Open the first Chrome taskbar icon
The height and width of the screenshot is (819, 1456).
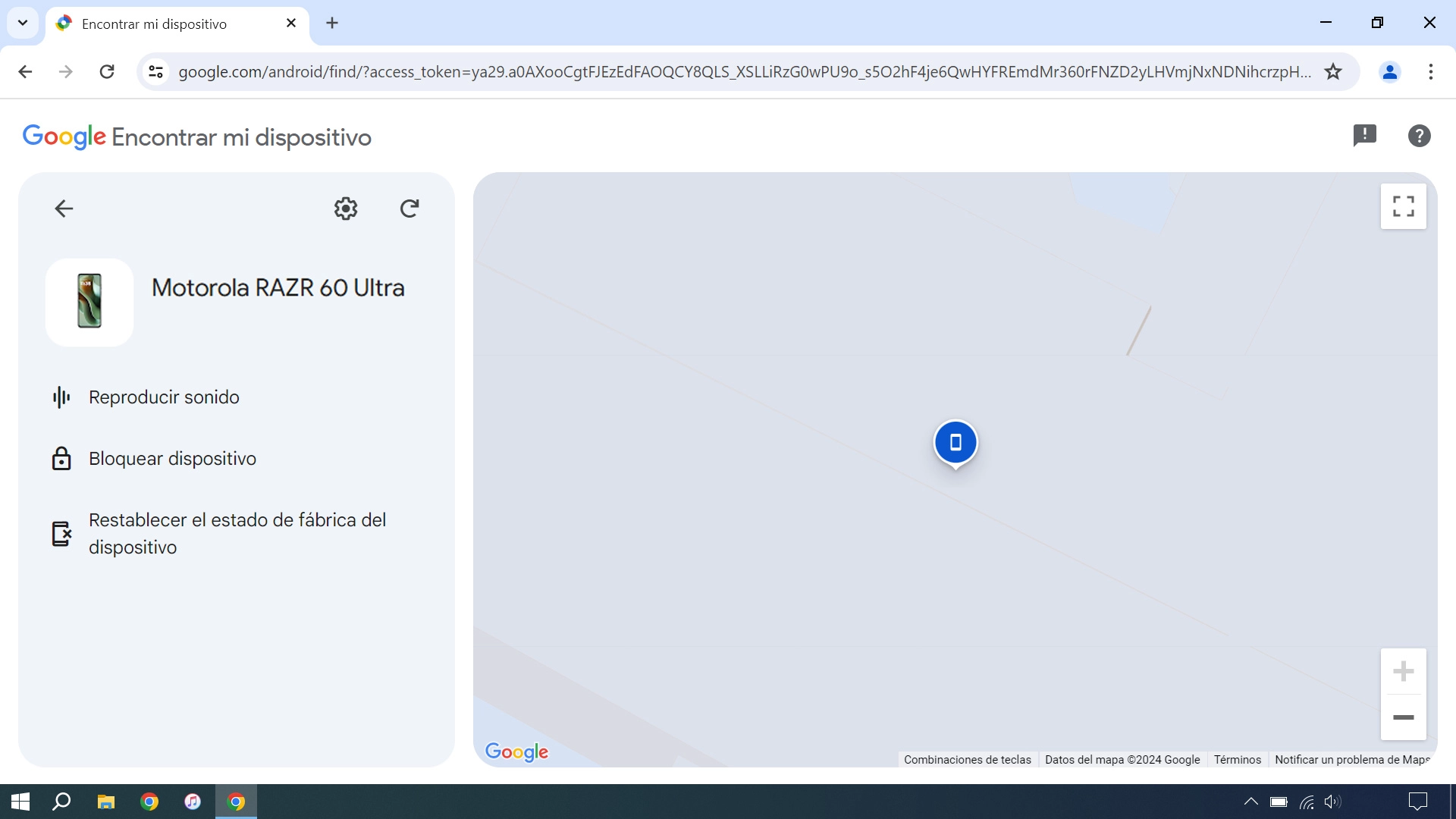tap(149, 802)
